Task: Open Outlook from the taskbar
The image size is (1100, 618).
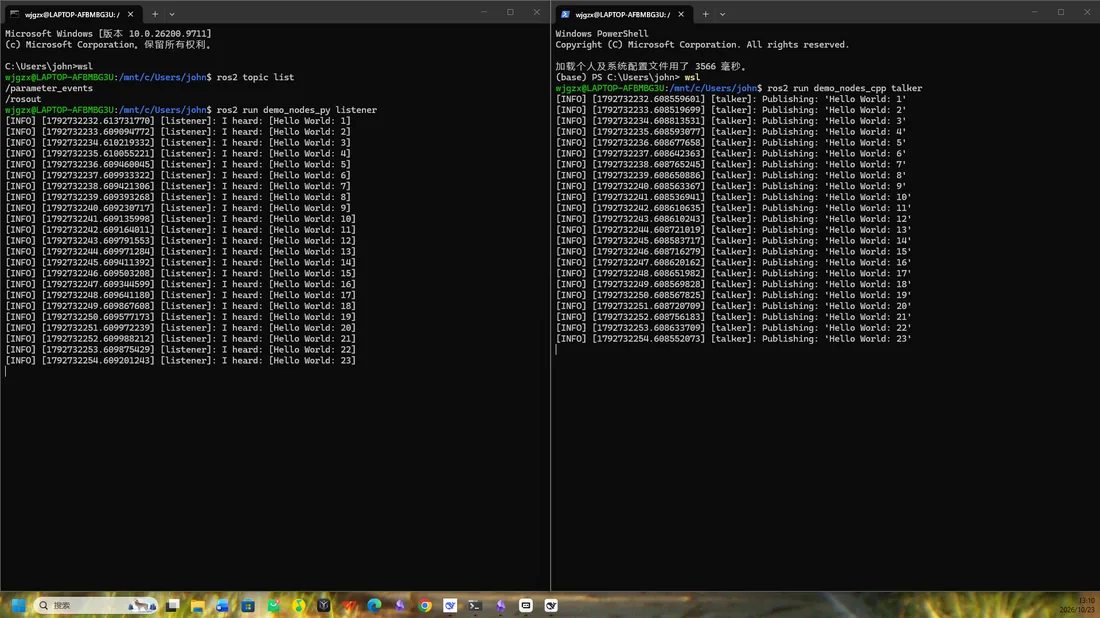Action: click(222, 605)
